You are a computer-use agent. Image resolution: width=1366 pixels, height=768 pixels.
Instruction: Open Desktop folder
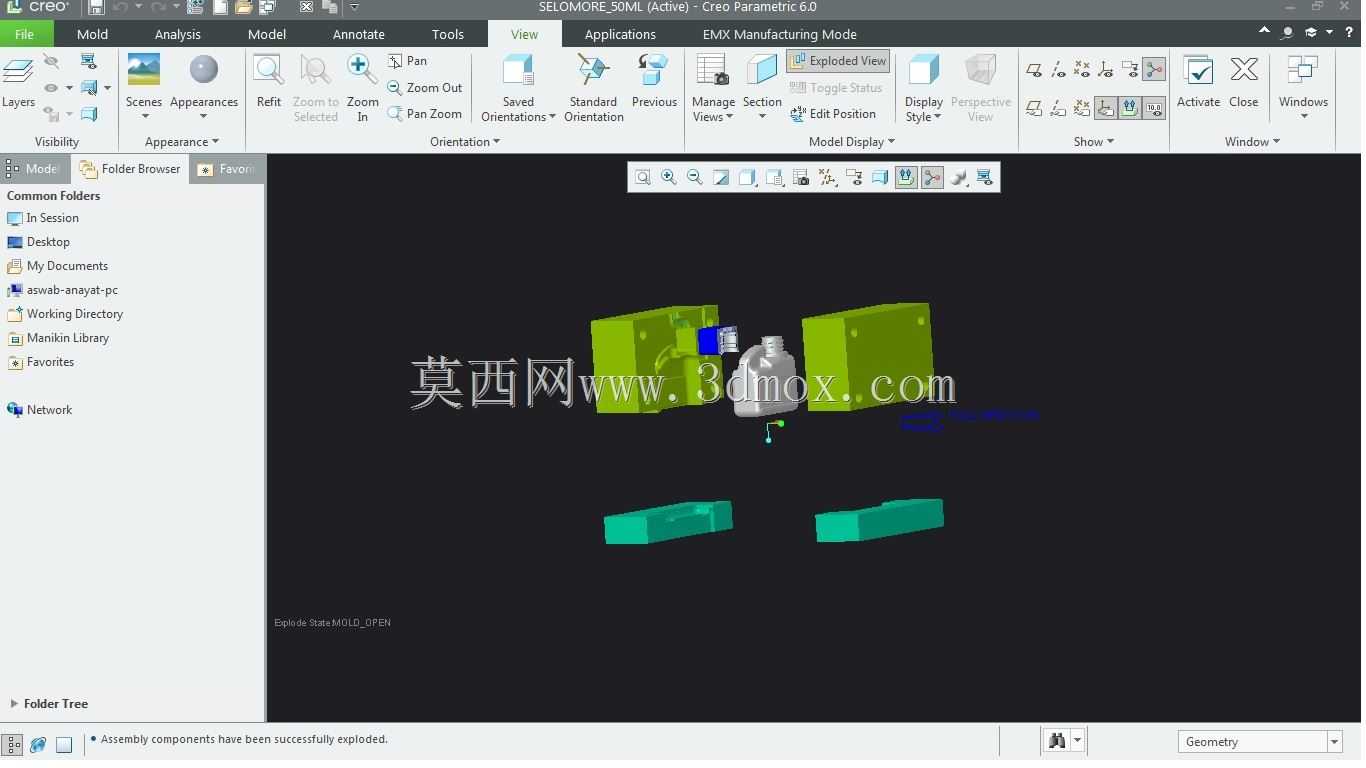pyautogui.click(x=38, y=242)
